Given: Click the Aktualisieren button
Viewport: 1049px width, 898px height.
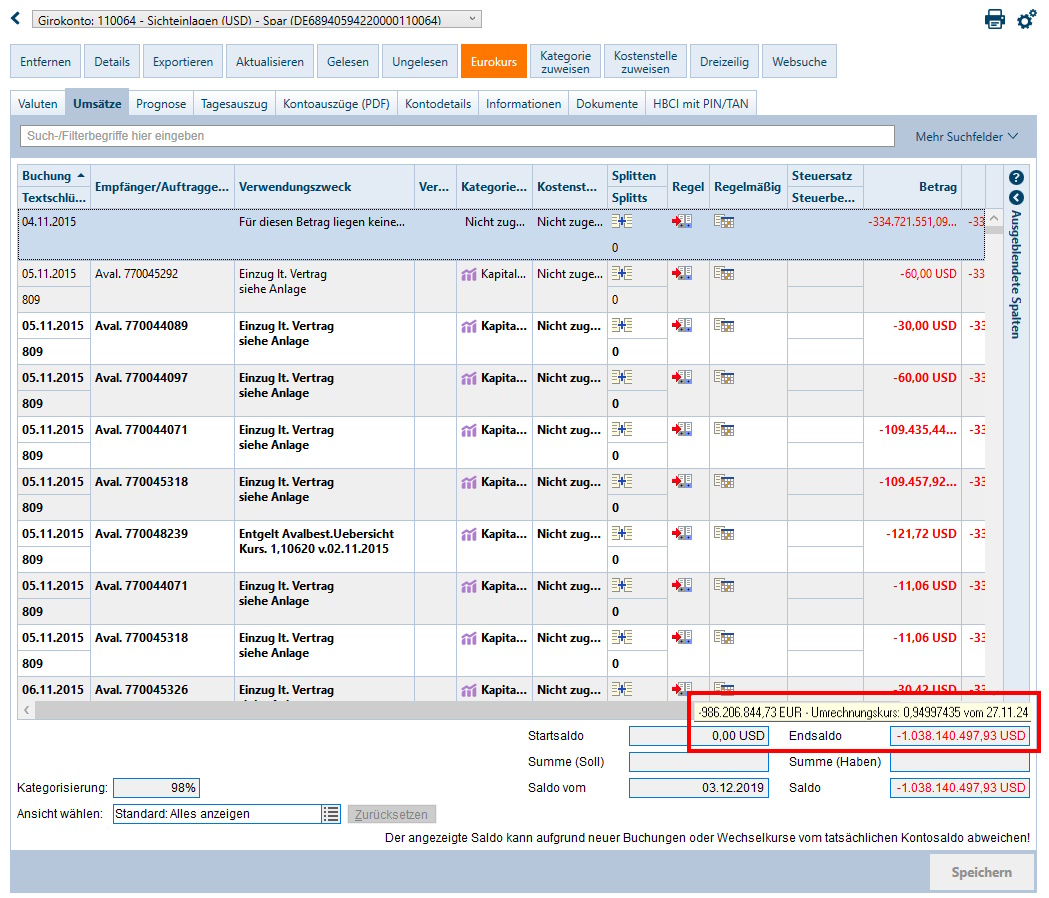Looking at the screenshot, I should (x=270, y=62).
